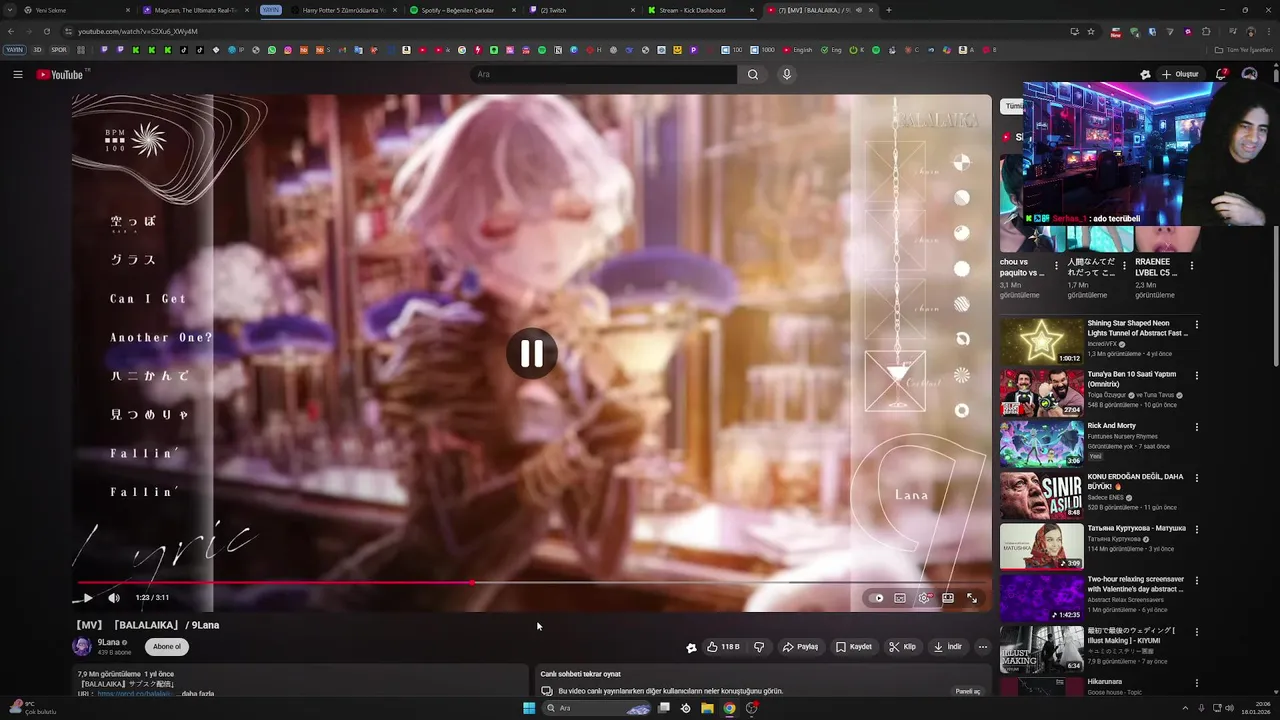The width and height of the screenshot is (1280, 720).
Task: Enter fullscreen with player corner icon
Action: (x=972, y=598)
